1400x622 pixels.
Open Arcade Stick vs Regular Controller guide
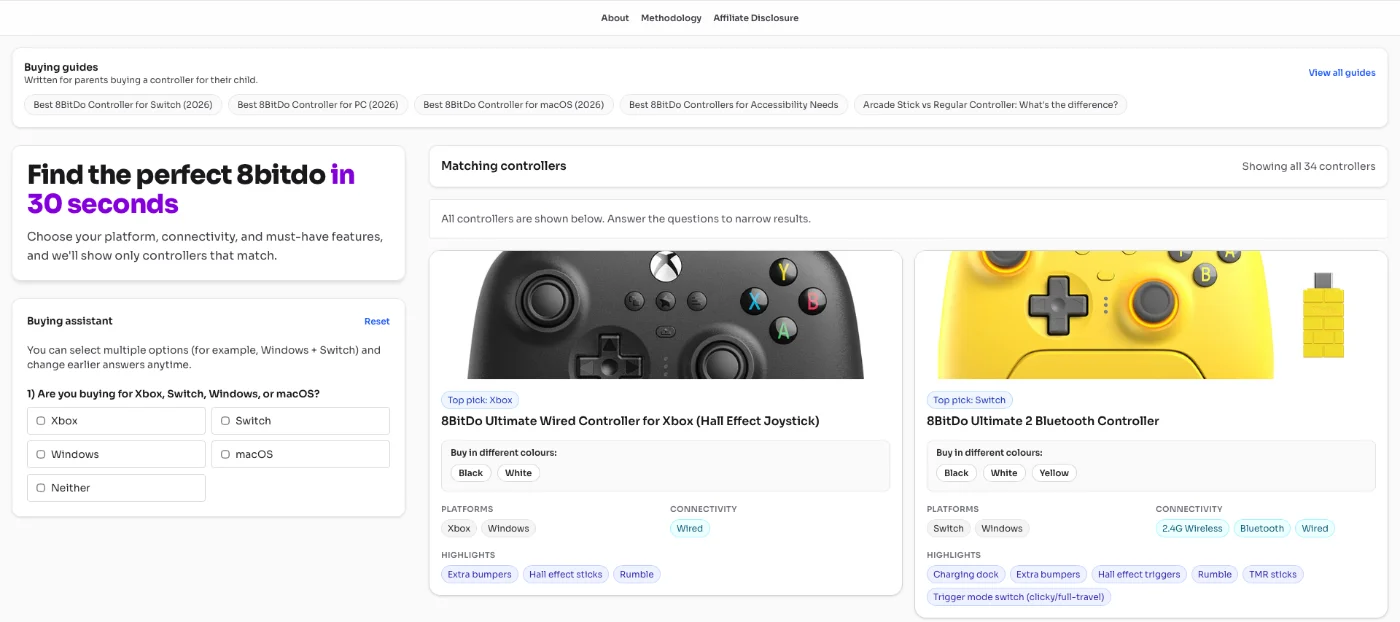(990, 105)
